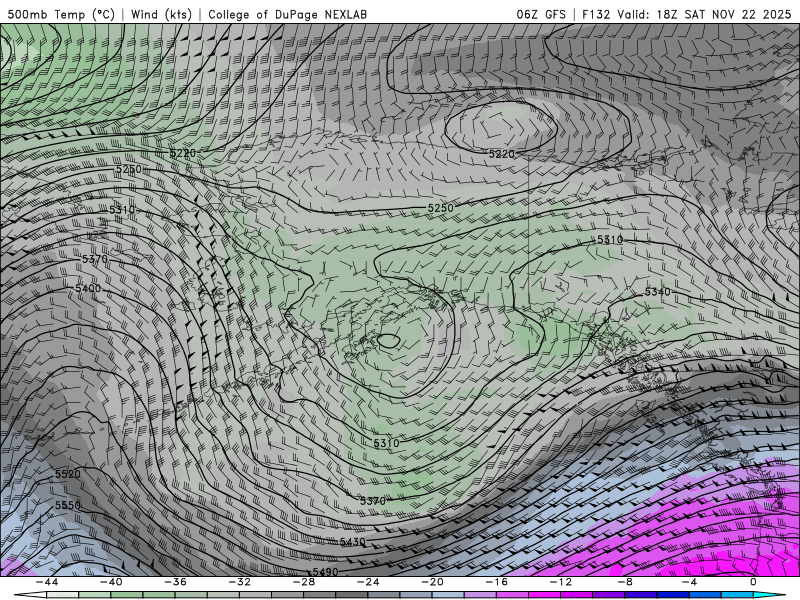This screenshot has height=600, width=800.
Task: Click the -24 colorbar tick label
Action: tap(368, 582)
